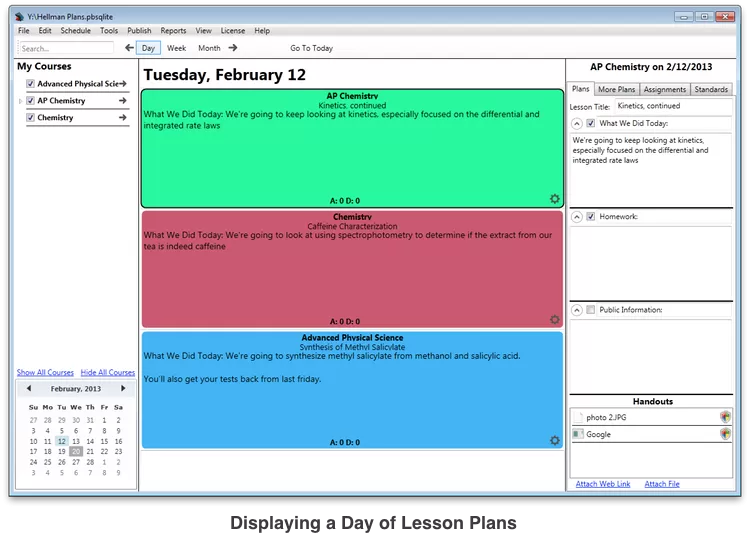Open the Schedule menu

click(76, 31)
